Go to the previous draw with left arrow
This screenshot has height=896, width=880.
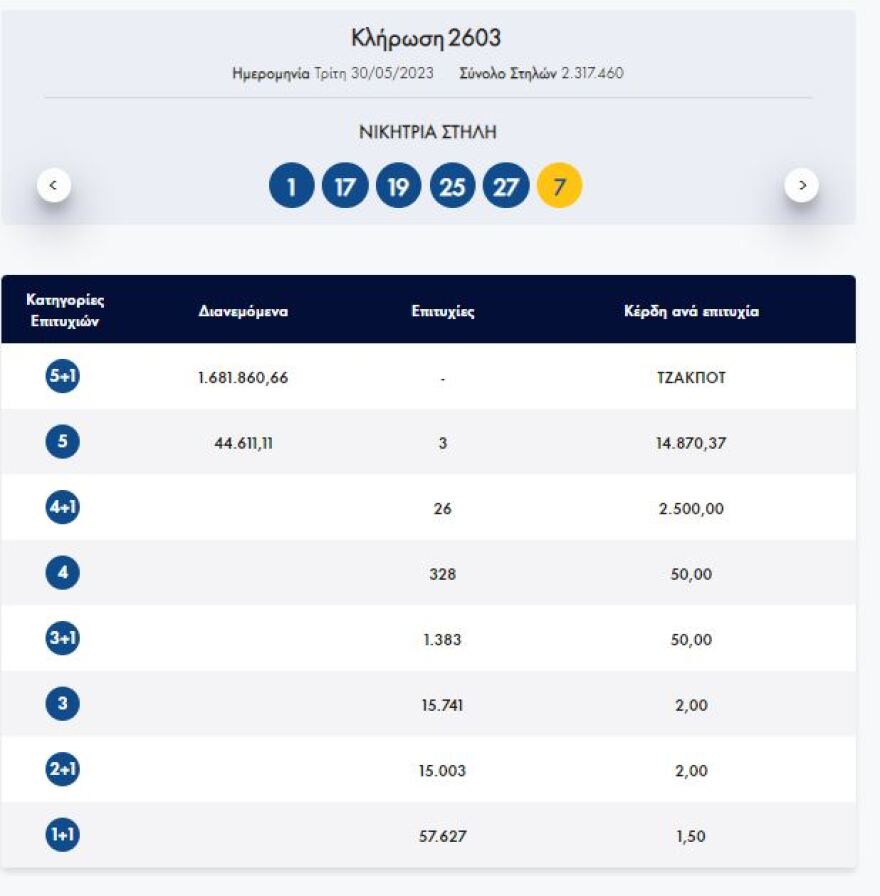point(51,184)
